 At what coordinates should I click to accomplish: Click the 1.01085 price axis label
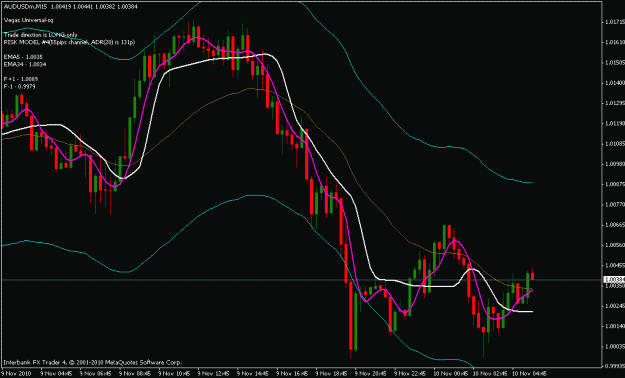point(614,144)
